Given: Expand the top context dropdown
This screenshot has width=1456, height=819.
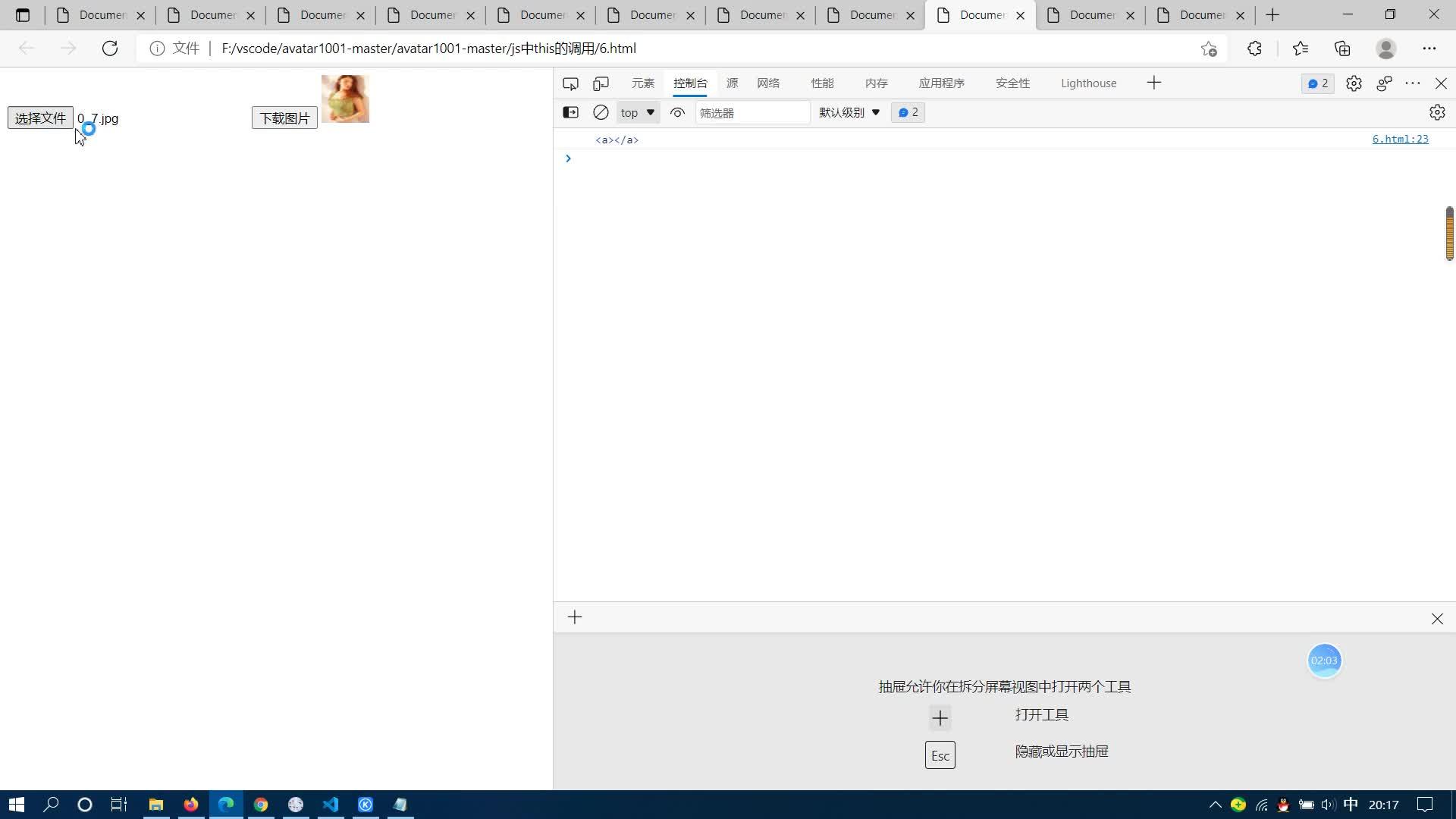Looking at the screenshot, I should click(x=638, y=112).
